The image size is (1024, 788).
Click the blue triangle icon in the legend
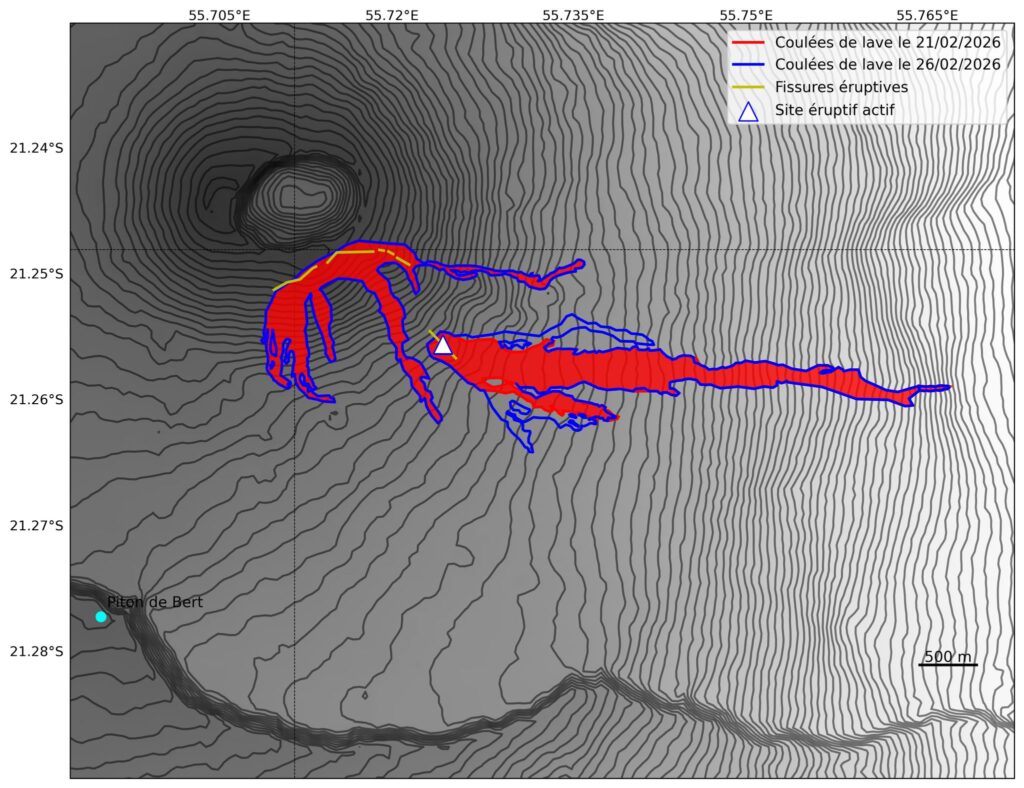[x=747, y=111]
